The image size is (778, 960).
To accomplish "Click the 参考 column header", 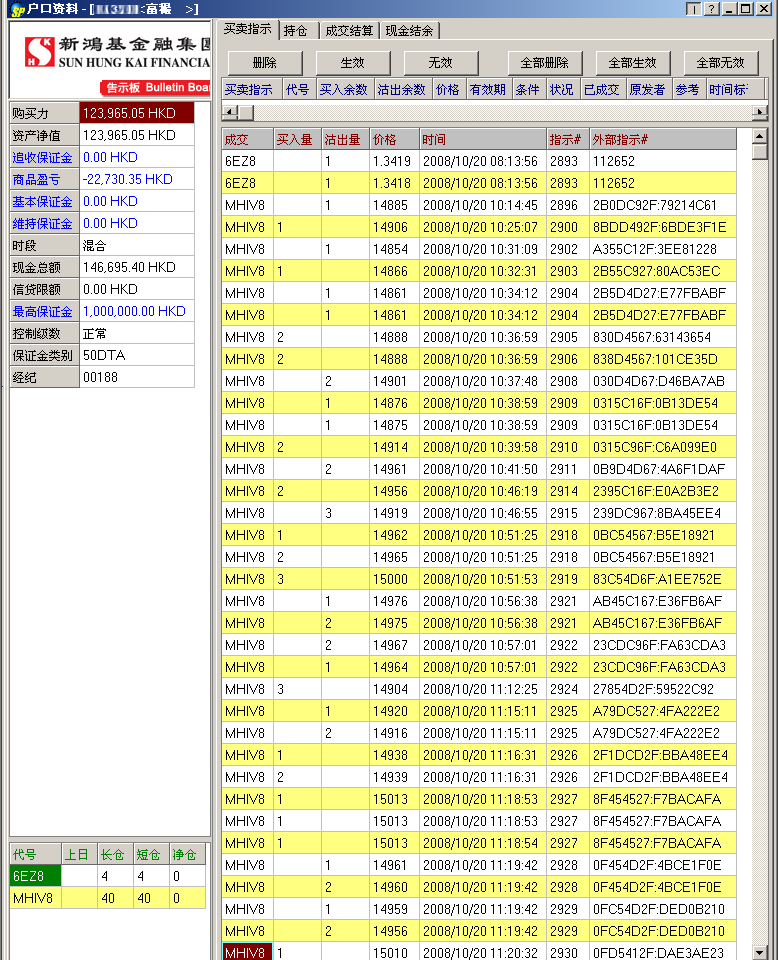I will 689,89.
